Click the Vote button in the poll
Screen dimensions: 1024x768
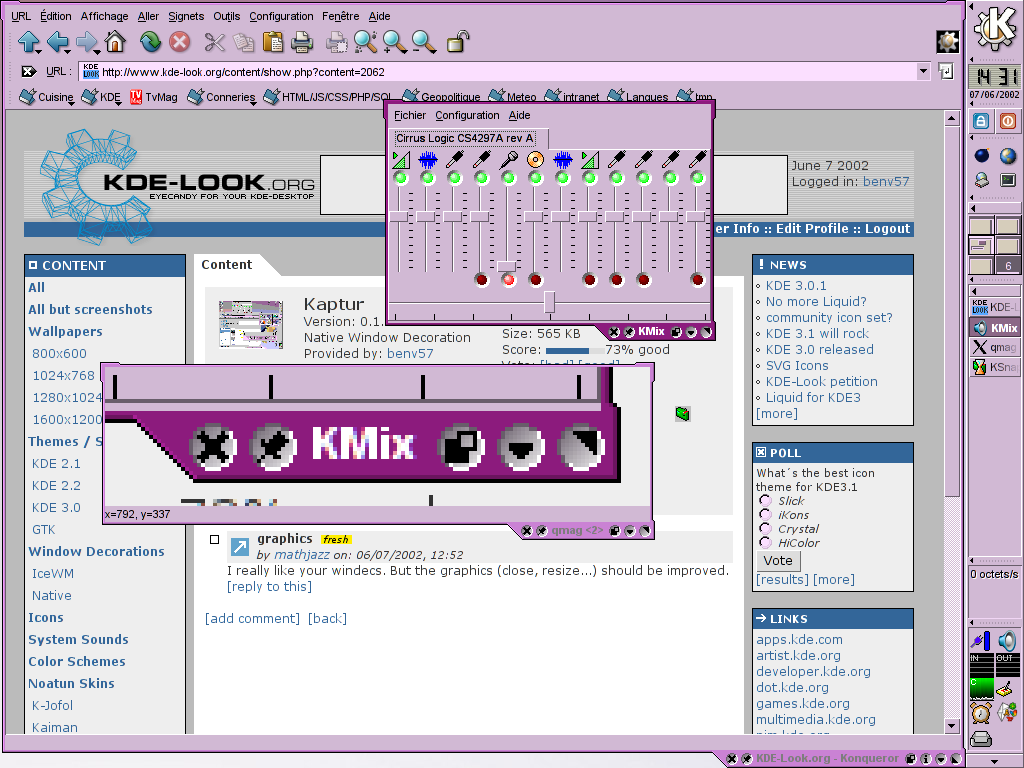click(778, 560)
